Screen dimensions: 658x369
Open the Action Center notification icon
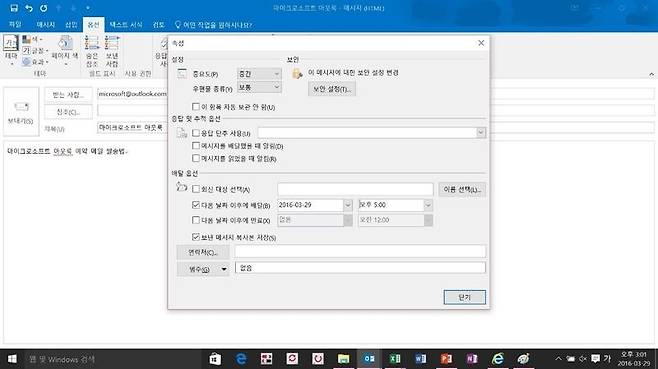pyautogui.click(x=595, y=359)
